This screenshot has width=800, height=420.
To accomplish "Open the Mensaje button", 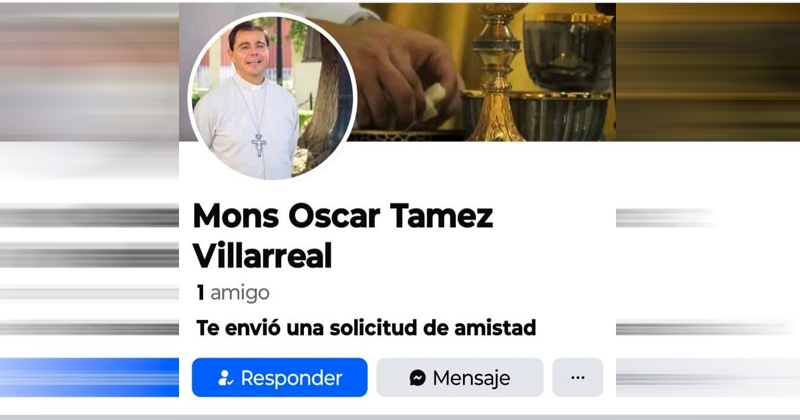I will [460, 378].
